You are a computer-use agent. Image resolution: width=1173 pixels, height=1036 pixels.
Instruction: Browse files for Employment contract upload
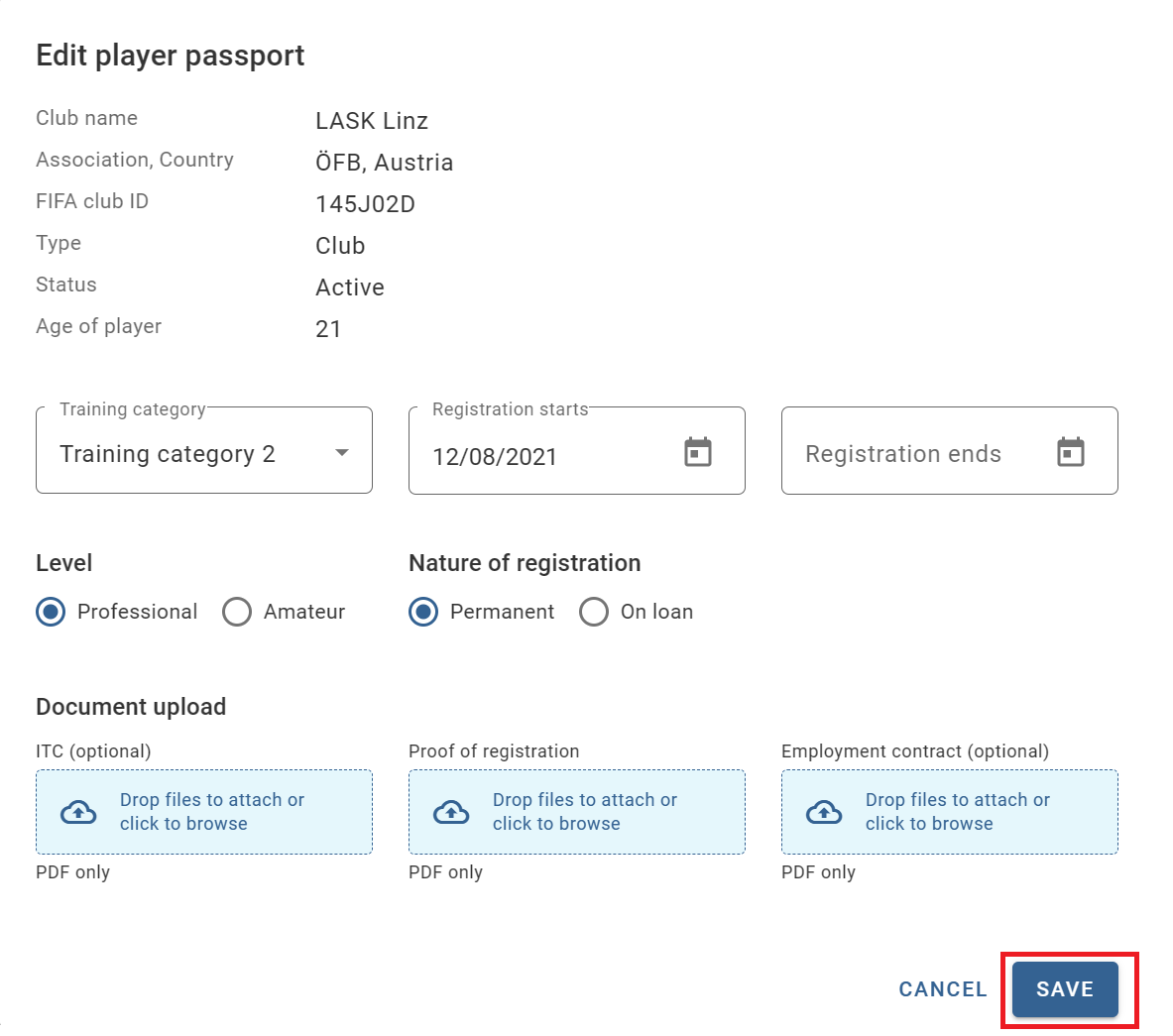949,812
